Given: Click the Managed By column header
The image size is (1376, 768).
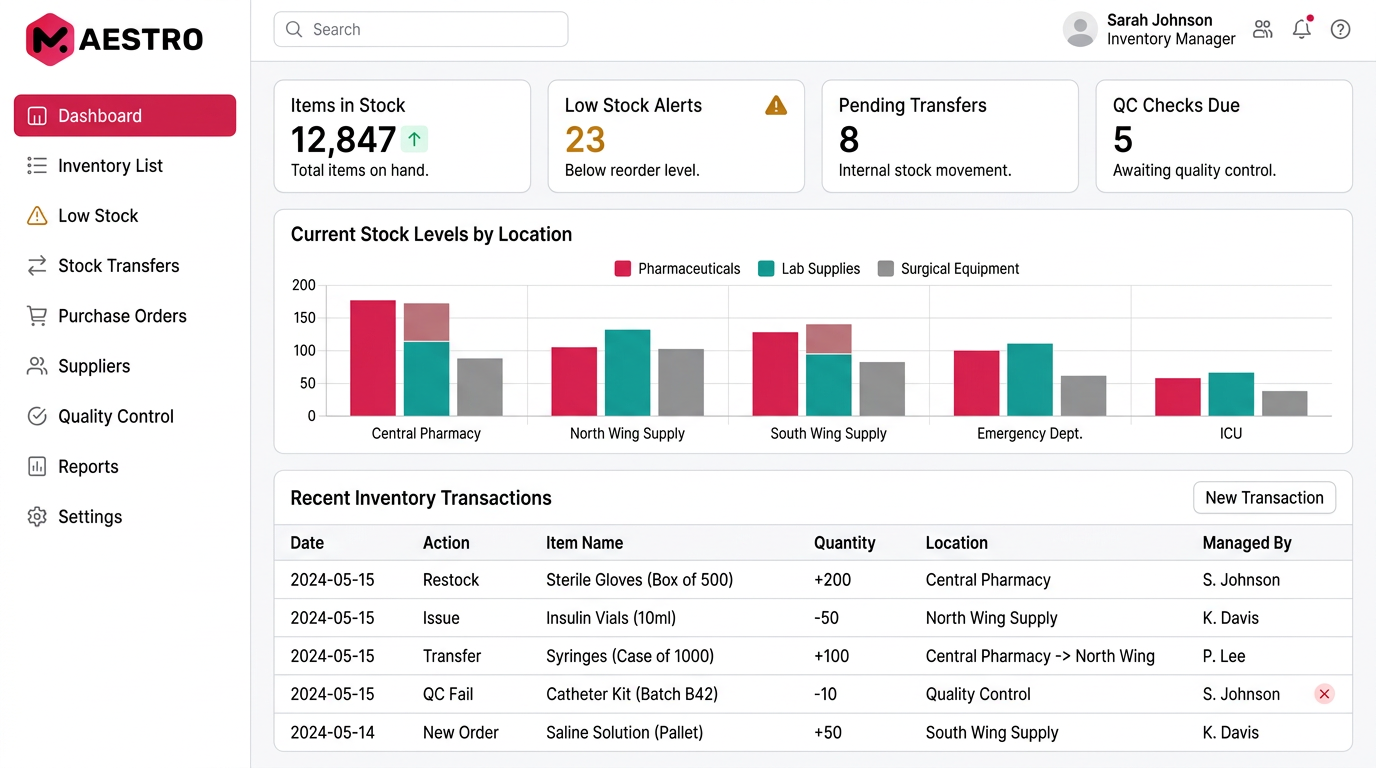Looking at the screenshot, I should [1247, 543].
